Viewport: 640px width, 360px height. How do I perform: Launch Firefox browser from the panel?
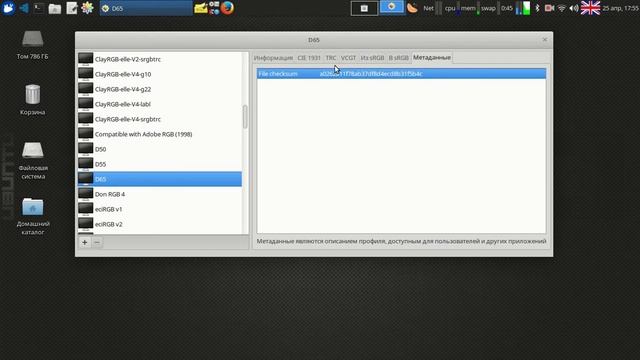(x=227, y=8)
